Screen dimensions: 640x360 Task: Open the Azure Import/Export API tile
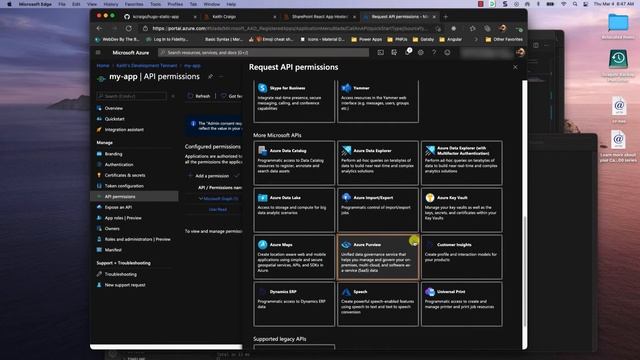[x=378, y=210]
